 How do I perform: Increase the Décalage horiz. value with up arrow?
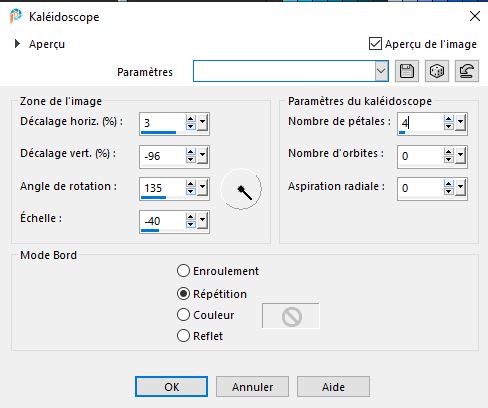point(190,119)
